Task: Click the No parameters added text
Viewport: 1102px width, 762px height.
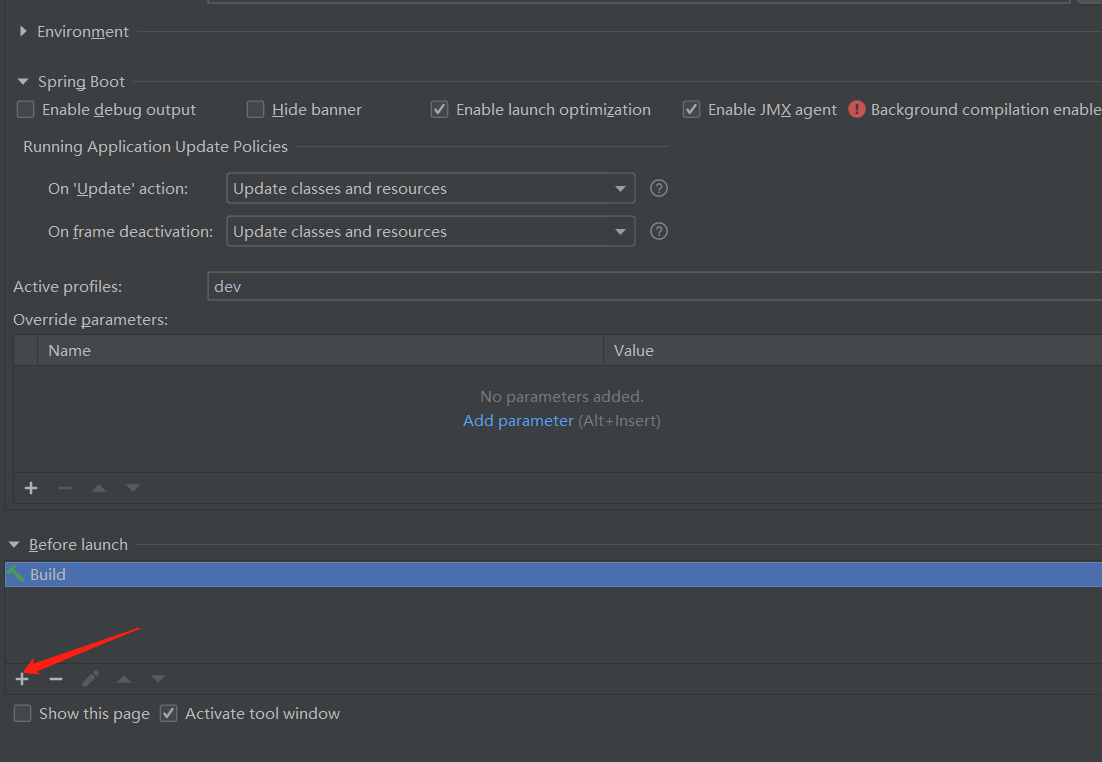Action: coord(562,396)
